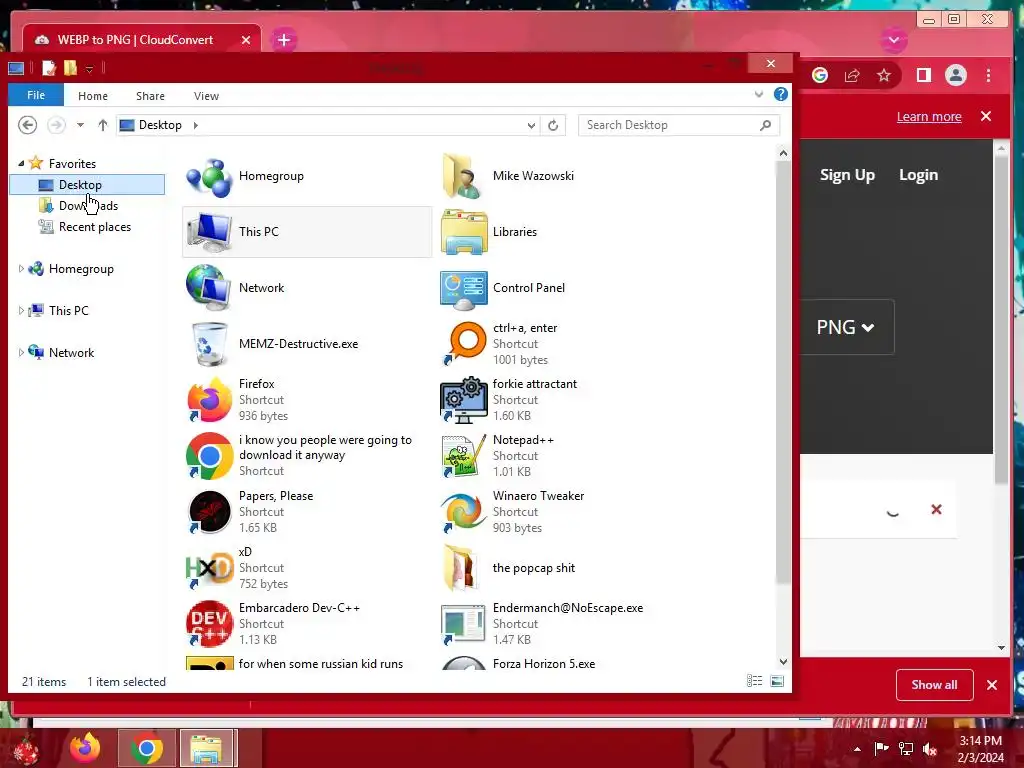This screenshot has height=768, width=1024.
Task: Select the Winaero Tweaker shortcut icon
Action: pyautogui.click(x=464, y=513)
